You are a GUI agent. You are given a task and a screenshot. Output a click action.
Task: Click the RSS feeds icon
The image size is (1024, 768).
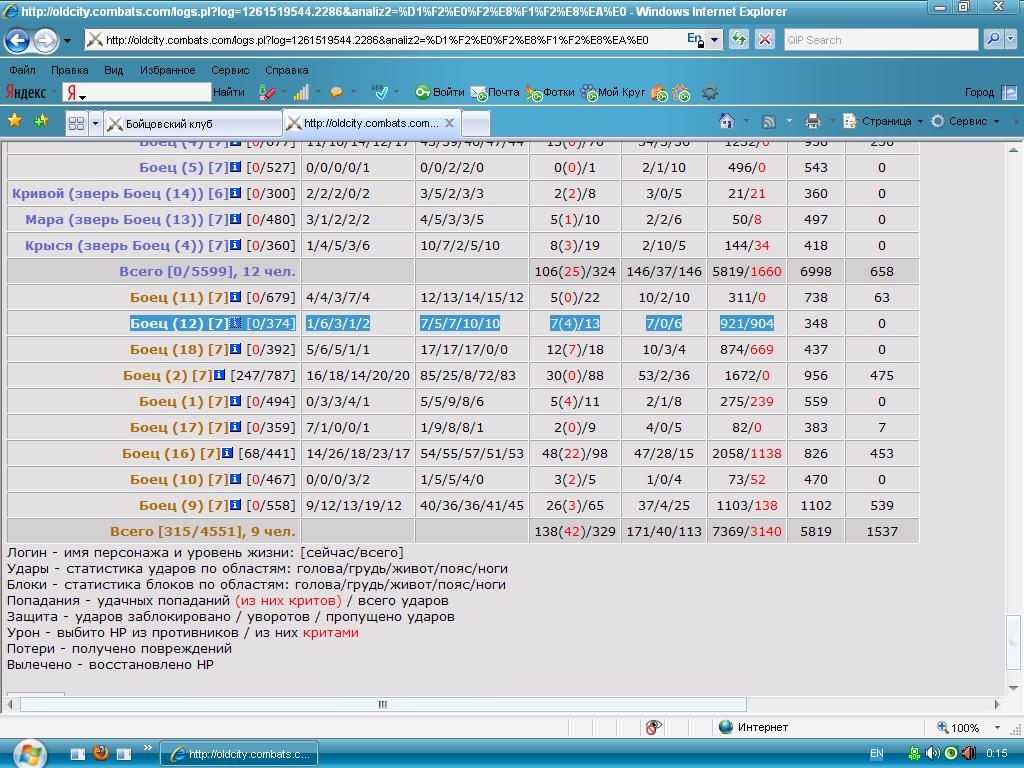(769, 121)
